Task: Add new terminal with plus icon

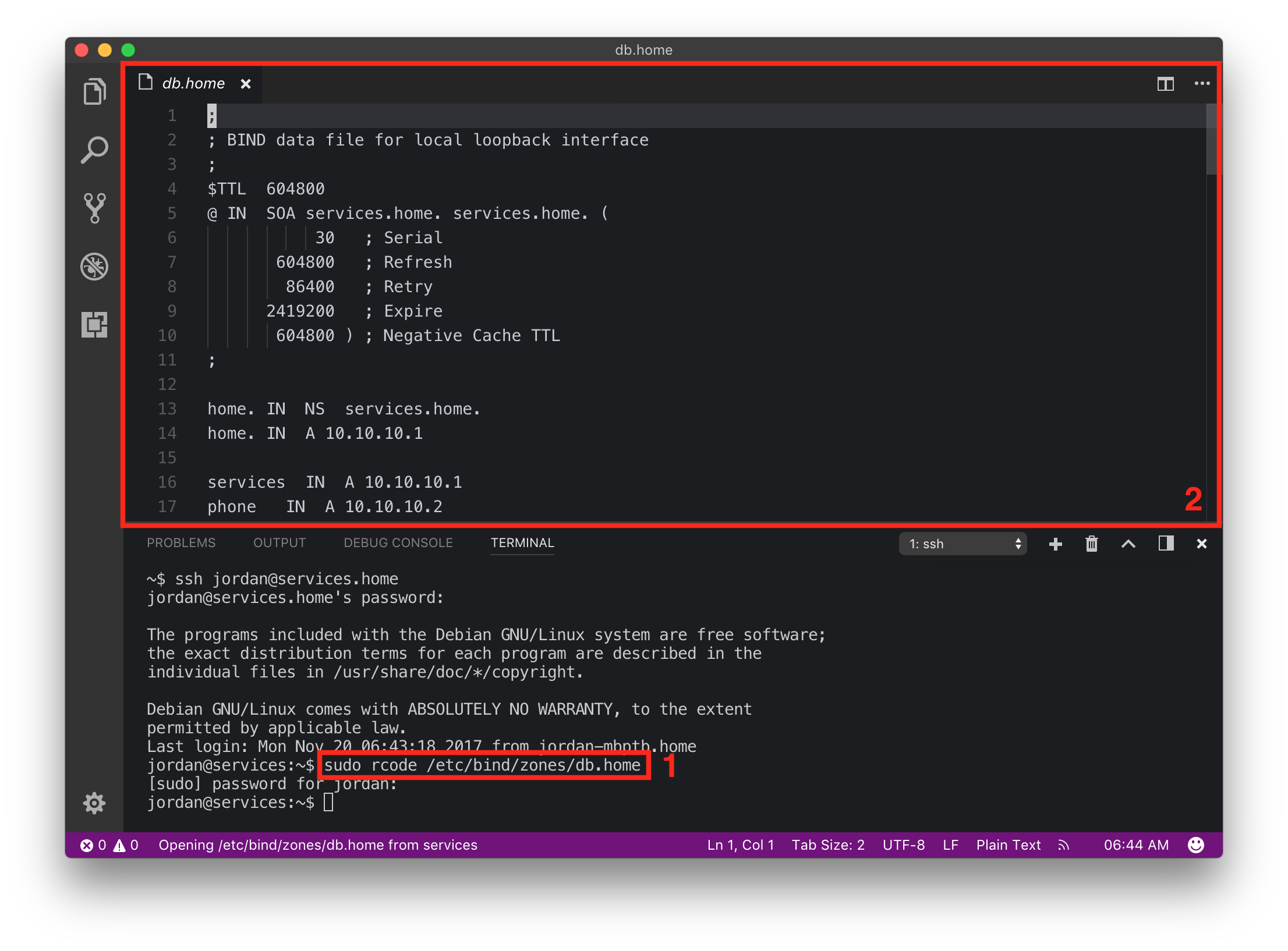Action: click(x=1055, y=544)
